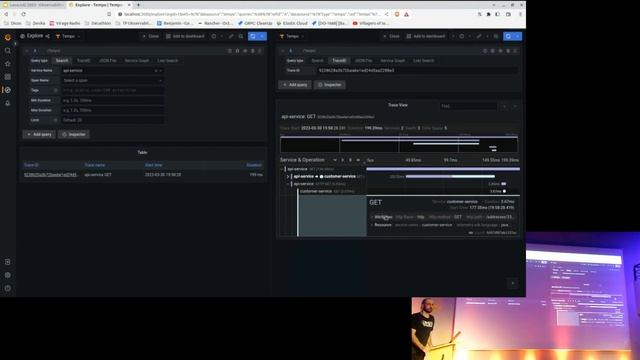Disable the query with eye icon, right pane
Screen dimensions: 640x360
pyautogui.click(x=500, y=51)
